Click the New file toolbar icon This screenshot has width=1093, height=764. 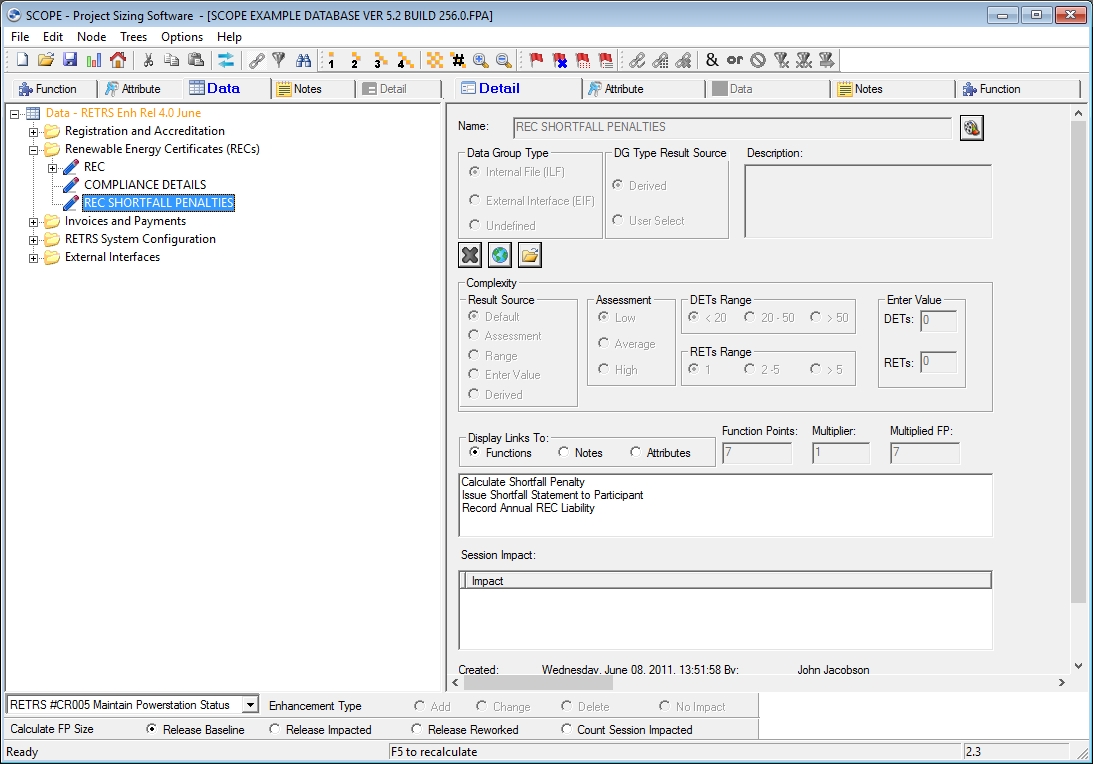(x=22, y=61)
